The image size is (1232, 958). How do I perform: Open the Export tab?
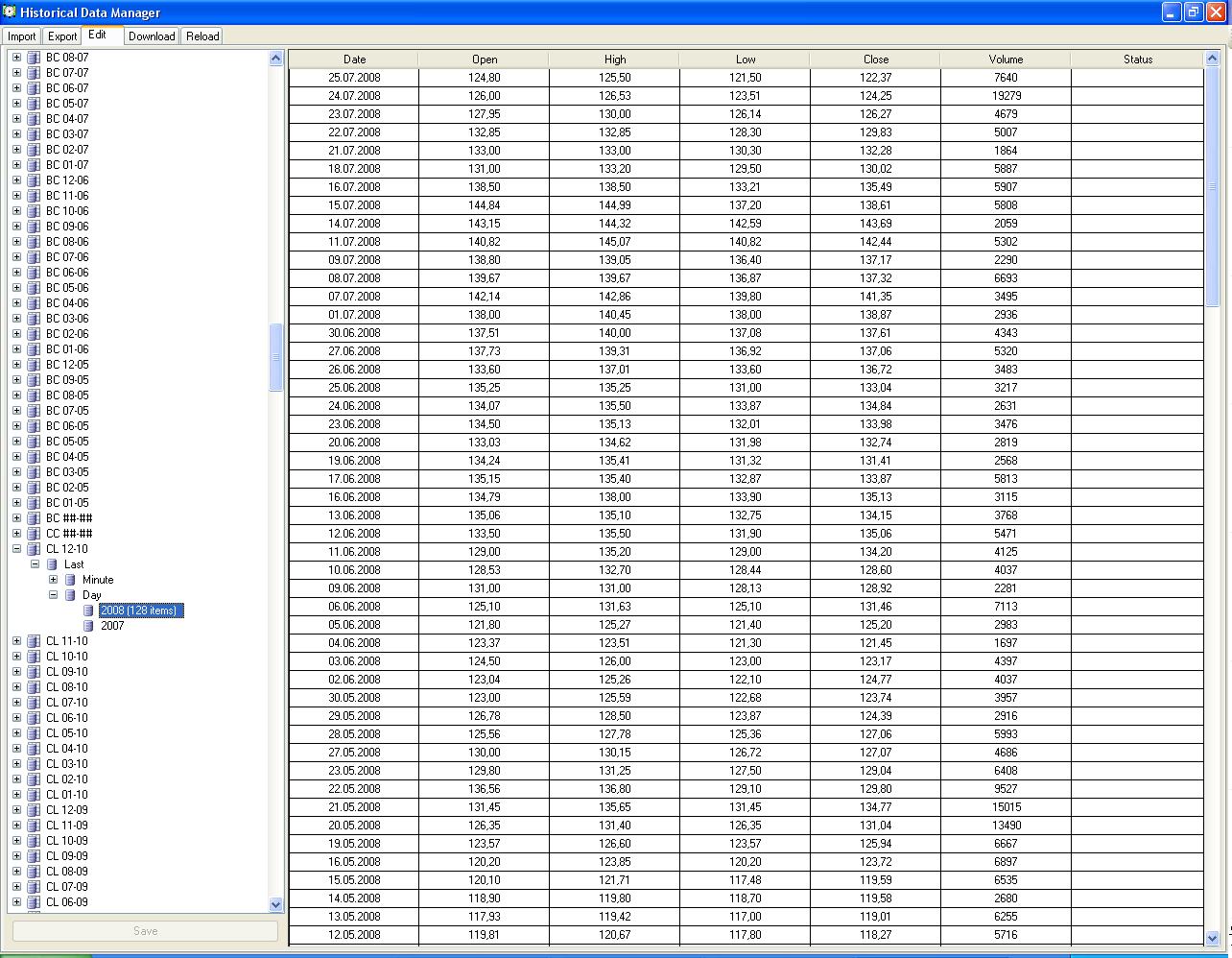tap(62, 36)
